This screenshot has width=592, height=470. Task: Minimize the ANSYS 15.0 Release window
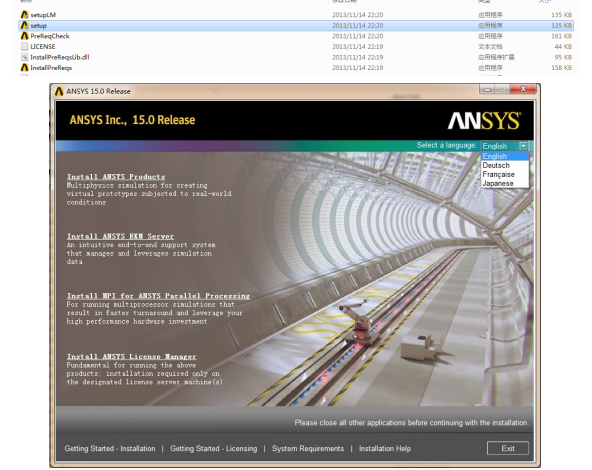point(487,89)
